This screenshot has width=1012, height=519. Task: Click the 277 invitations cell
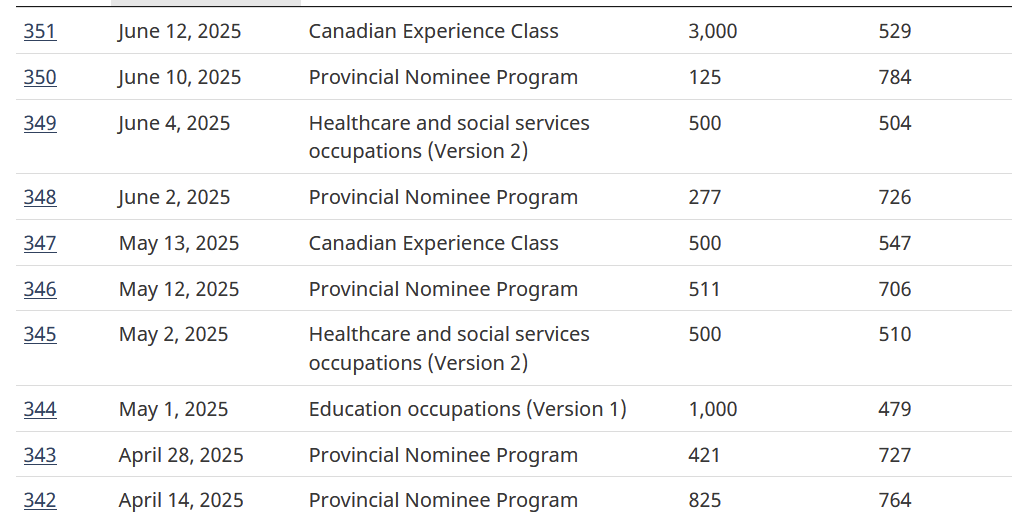704,197
